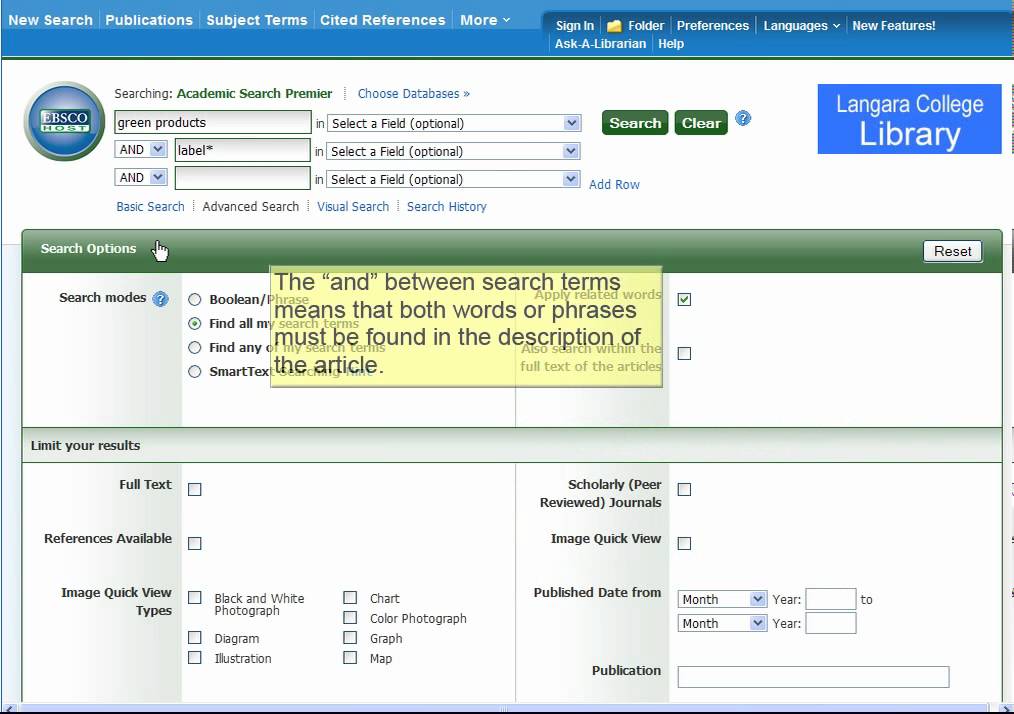This screenshot has width=1014, height=714.
Task: Open field dropdown for empty third row
Action: point(454,179)
